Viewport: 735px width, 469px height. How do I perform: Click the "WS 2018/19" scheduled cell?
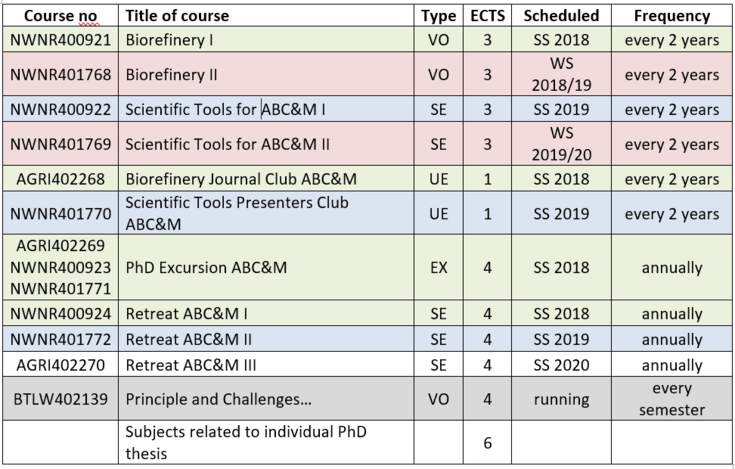pos(561,75)
